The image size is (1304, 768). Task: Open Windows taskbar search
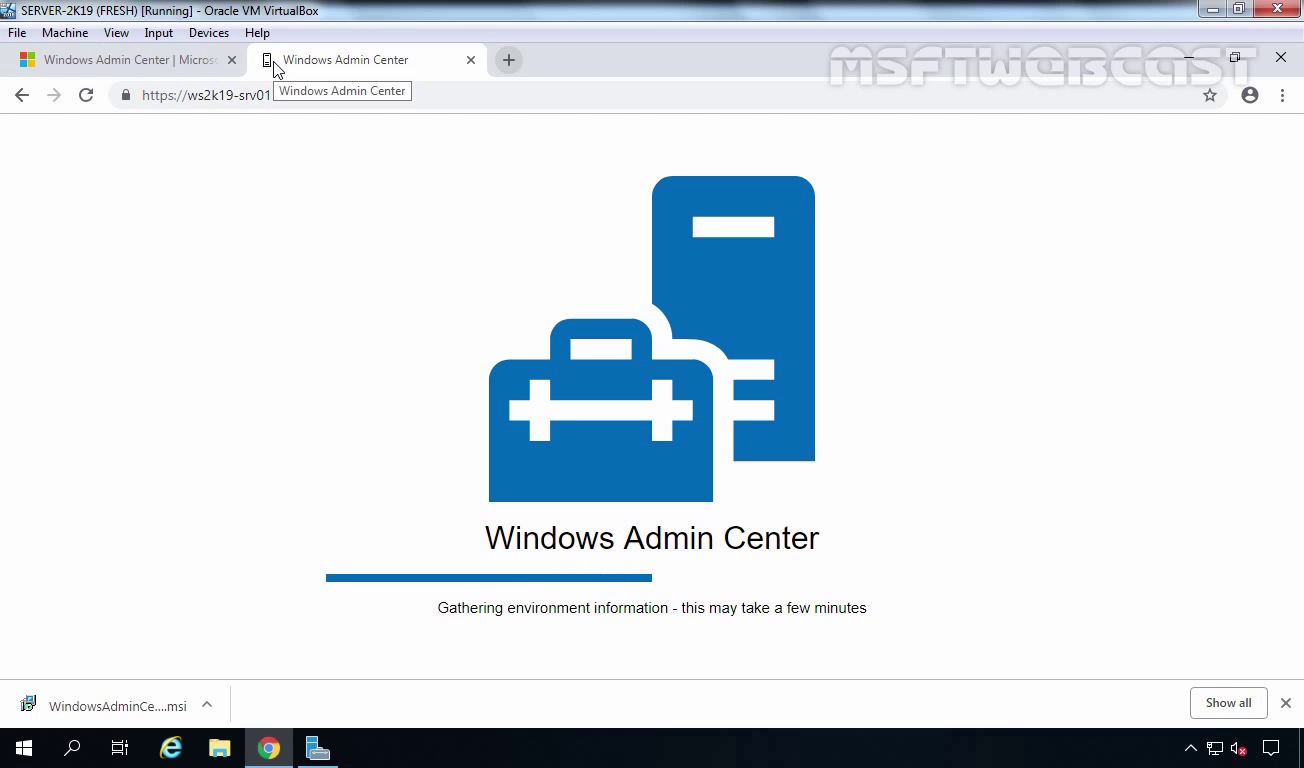pyautogui.click(x=72, y=748)
